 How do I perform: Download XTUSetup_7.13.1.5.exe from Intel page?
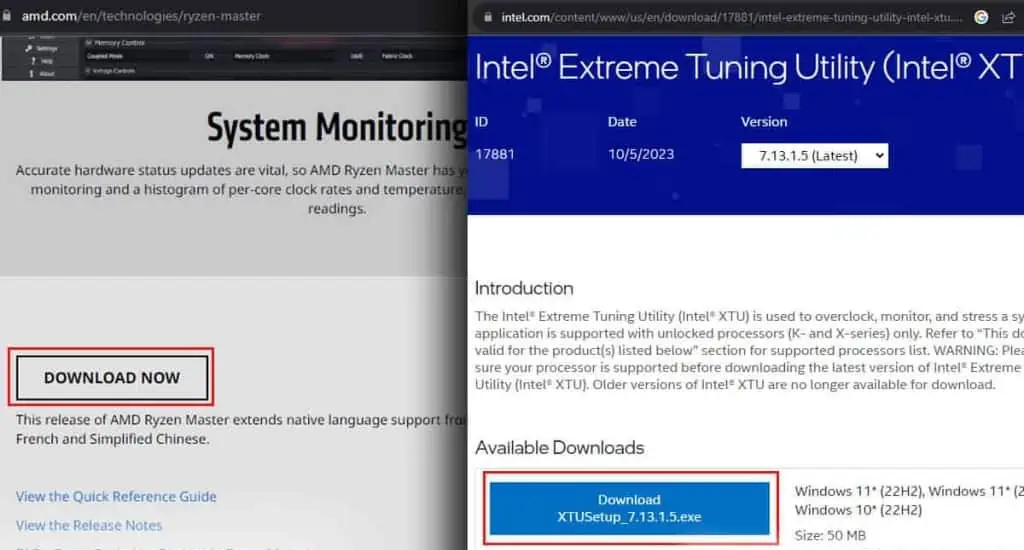pos(629,508)
